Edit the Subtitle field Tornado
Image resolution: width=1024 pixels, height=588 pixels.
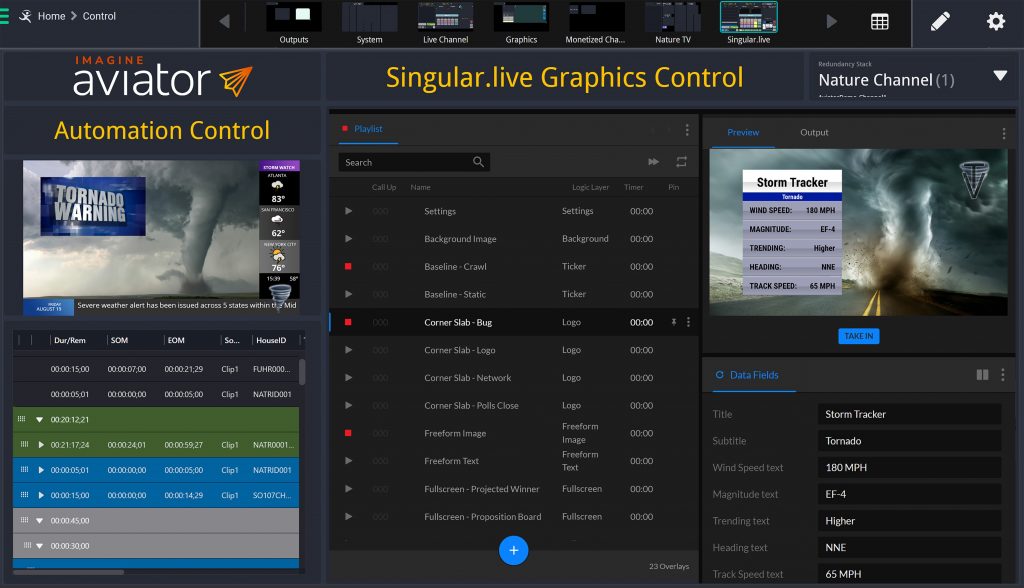909,441
